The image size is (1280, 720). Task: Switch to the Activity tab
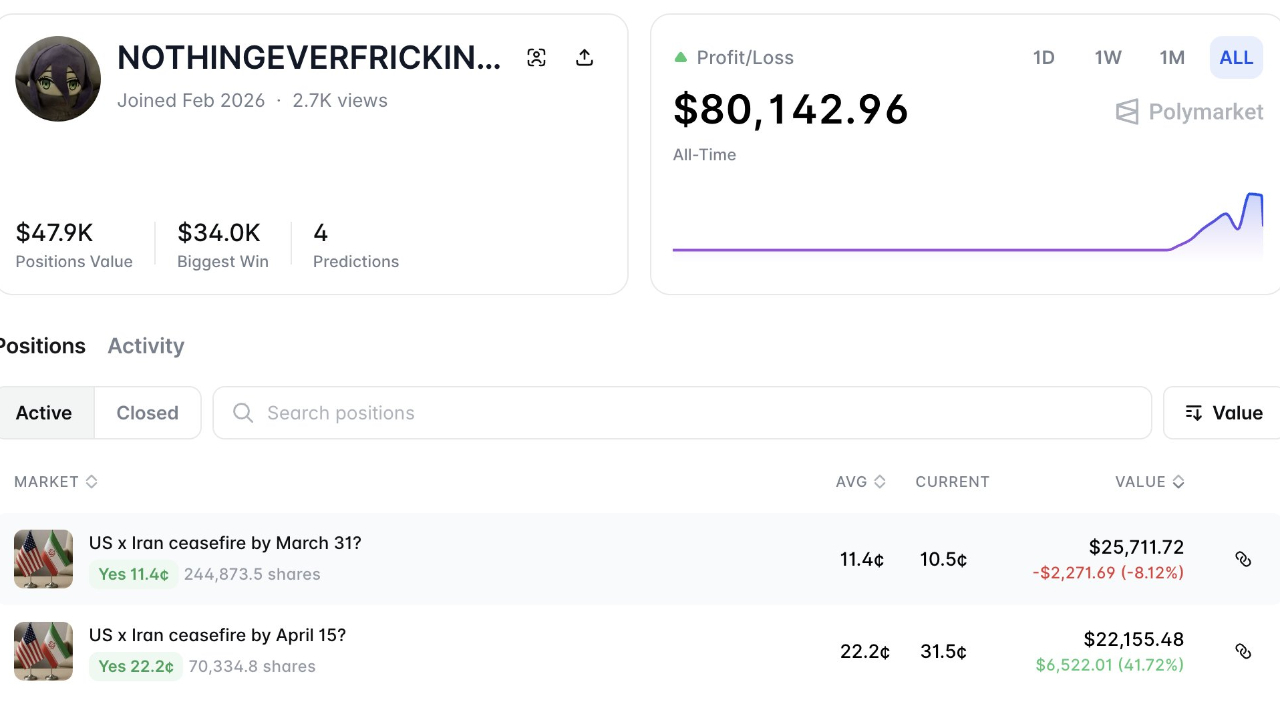[x=146, y=346]
